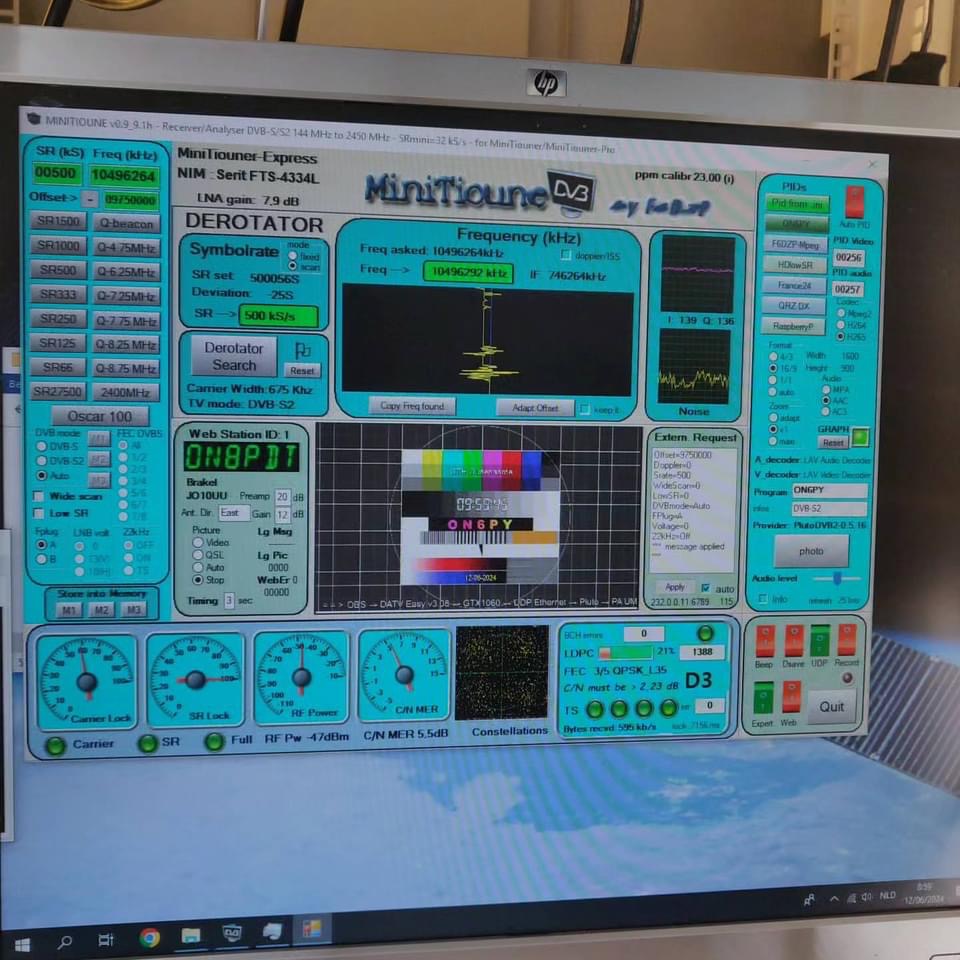Click the Program name field ONGPY

point(830,490)
